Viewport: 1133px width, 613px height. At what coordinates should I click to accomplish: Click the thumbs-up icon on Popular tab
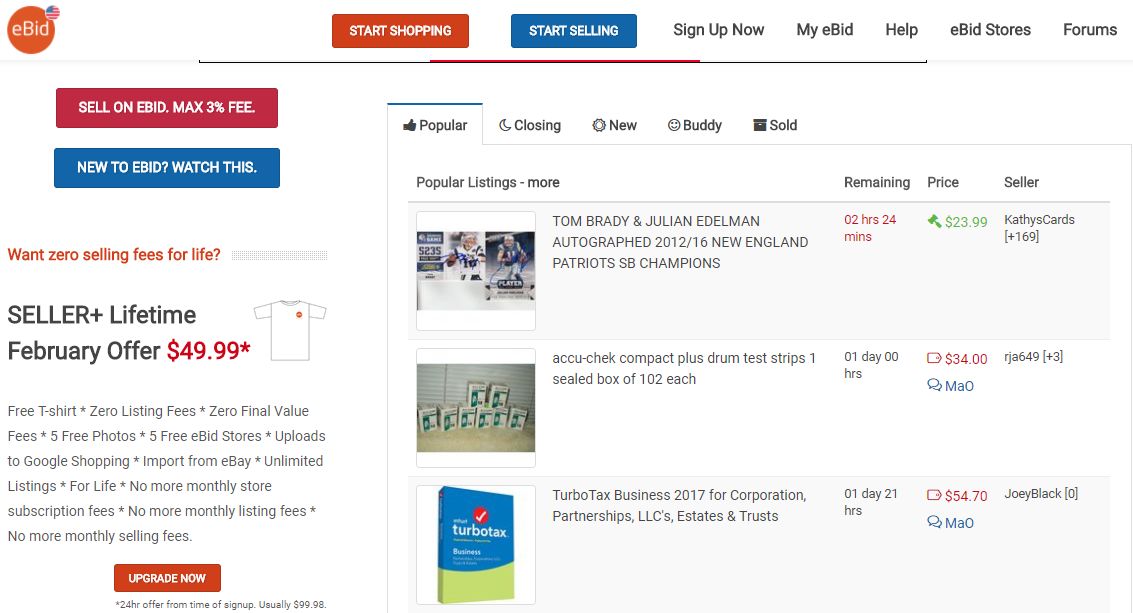click(x=410, y=125)
